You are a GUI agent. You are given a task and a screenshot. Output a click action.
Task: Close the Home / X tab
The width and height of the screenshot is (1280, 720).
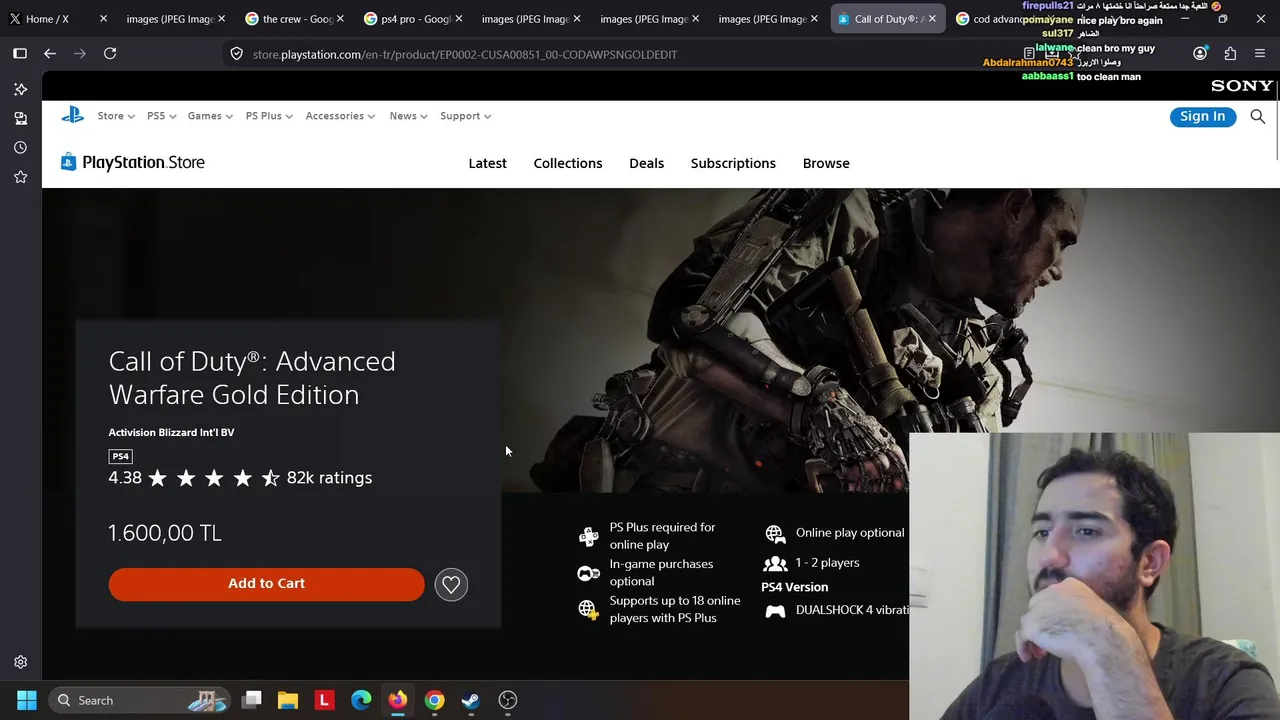(x=103, y=19)
